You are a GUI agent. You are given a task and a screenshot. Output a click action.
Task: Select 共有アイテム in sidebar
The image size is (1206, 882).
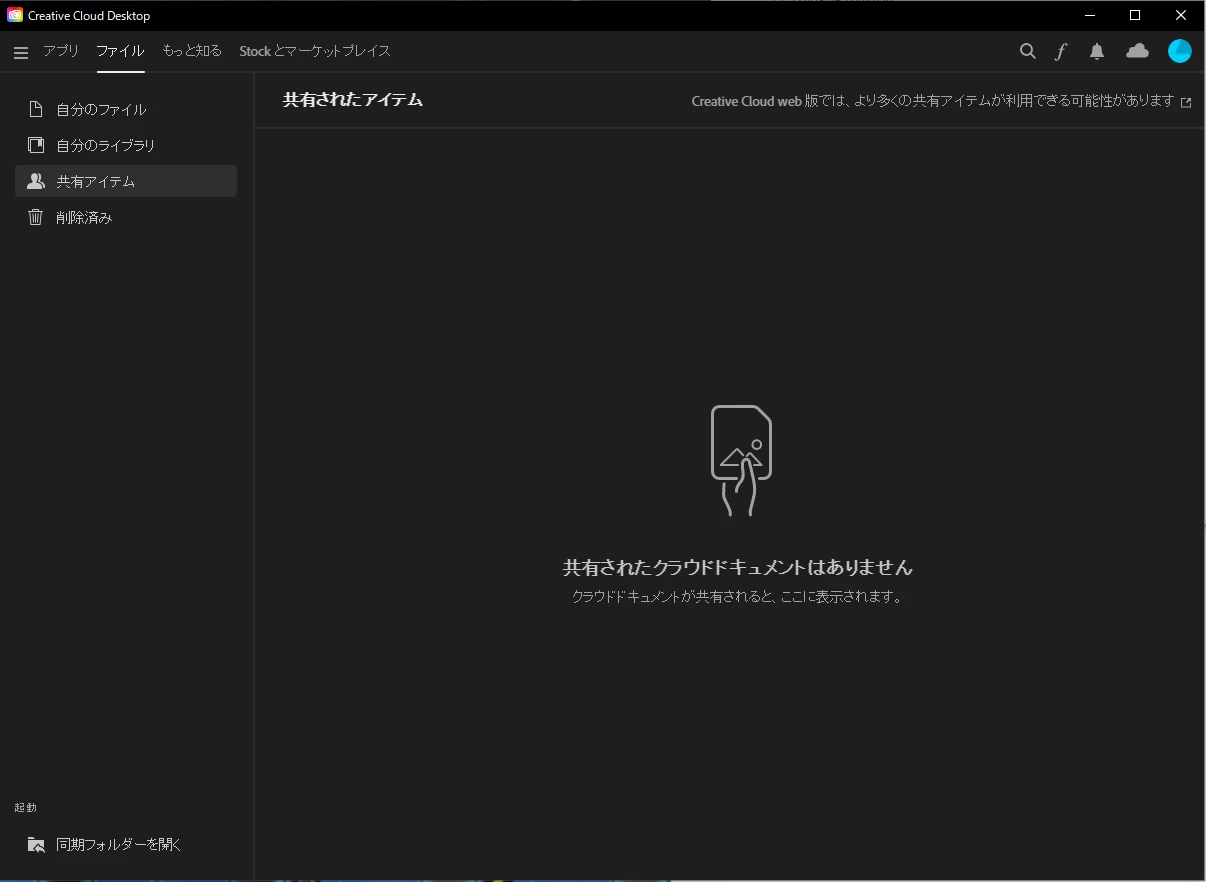[126, 181]
